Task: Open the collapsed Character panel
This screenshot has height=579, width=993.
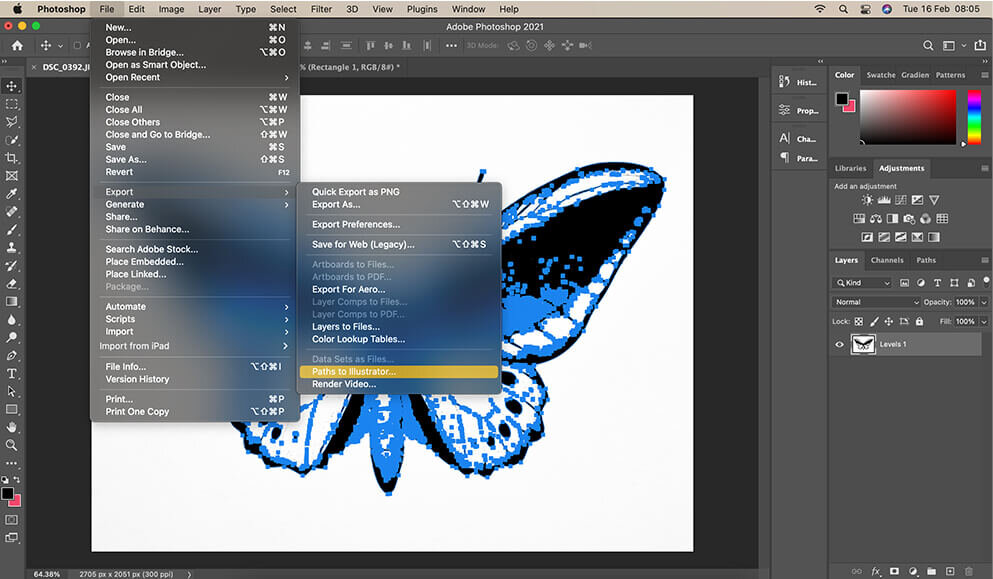Action: (x=797, y=139)
